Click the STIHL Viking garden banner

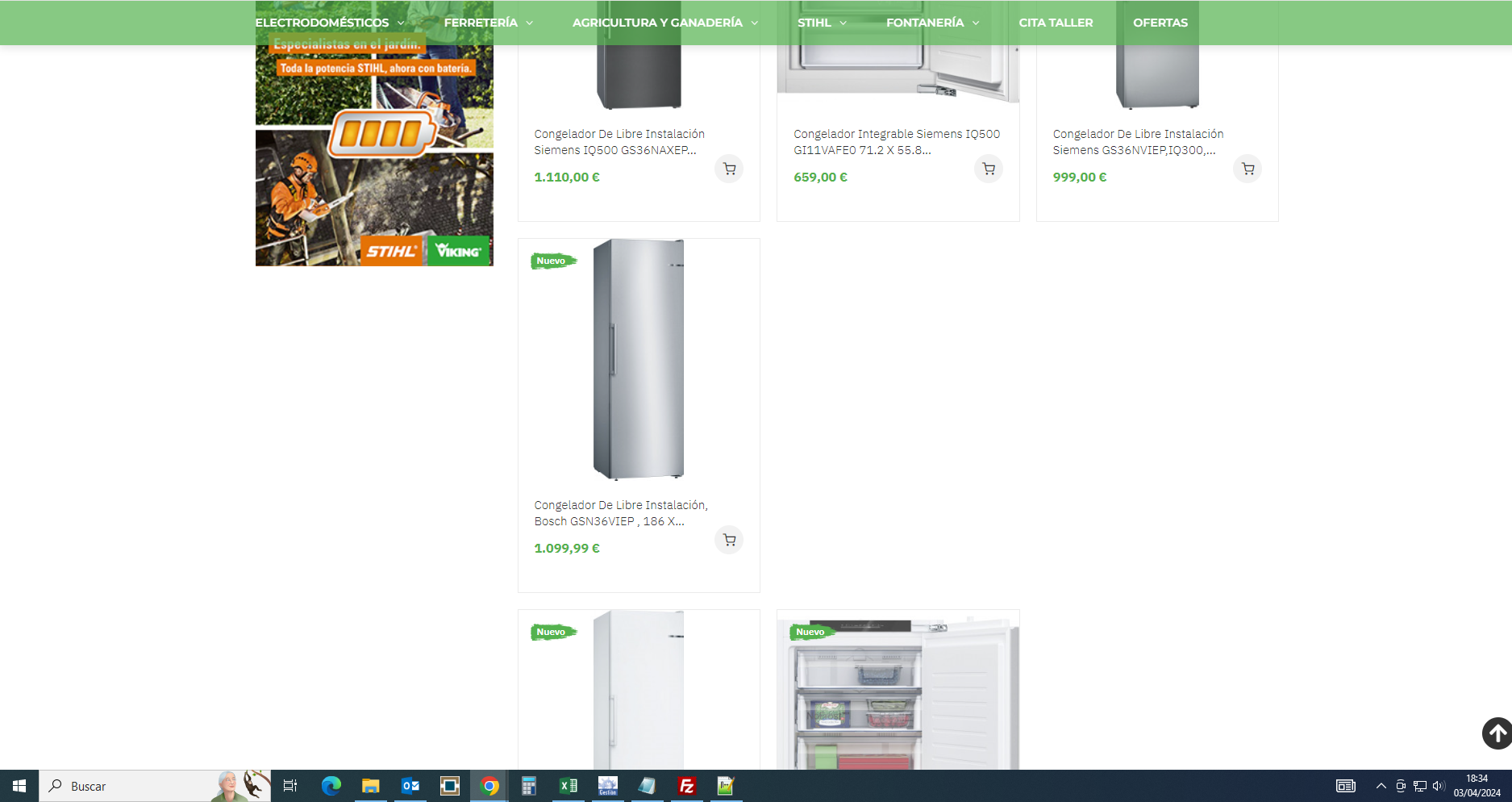pos(374,133)
